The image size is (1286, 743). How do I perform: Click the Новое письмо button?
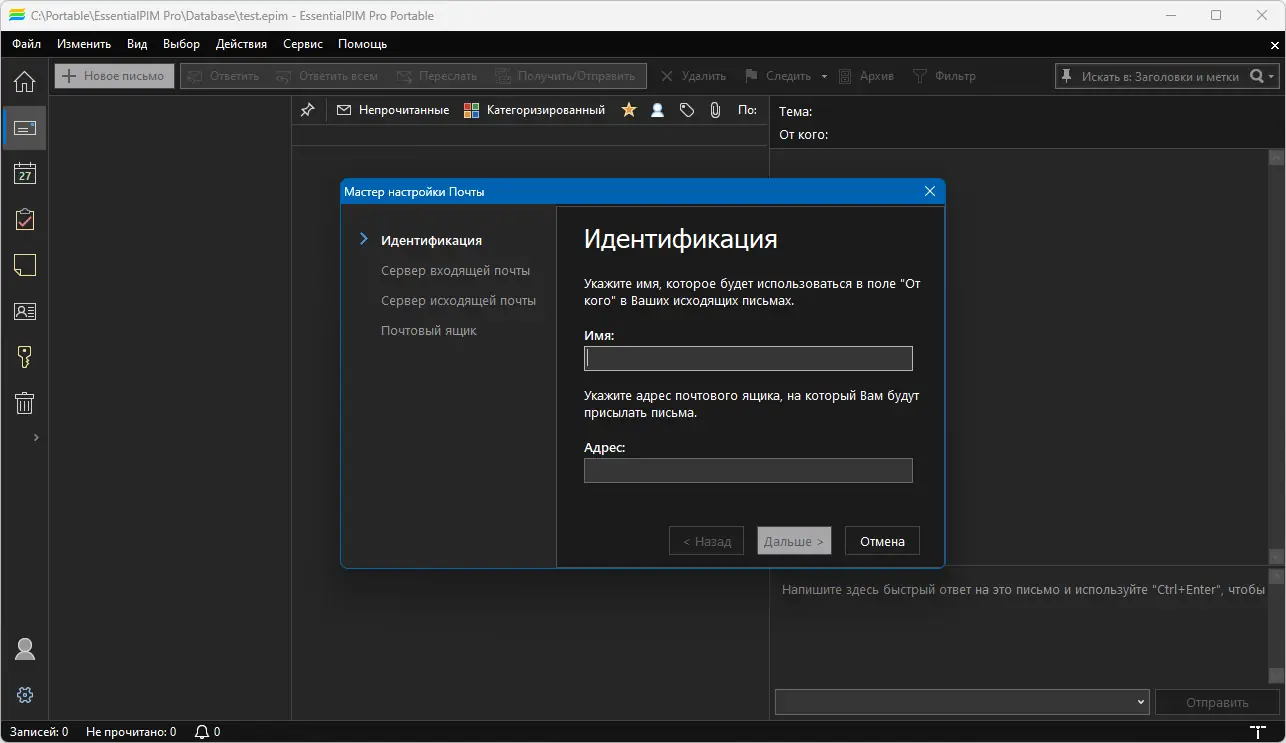(x=114, y=76)
